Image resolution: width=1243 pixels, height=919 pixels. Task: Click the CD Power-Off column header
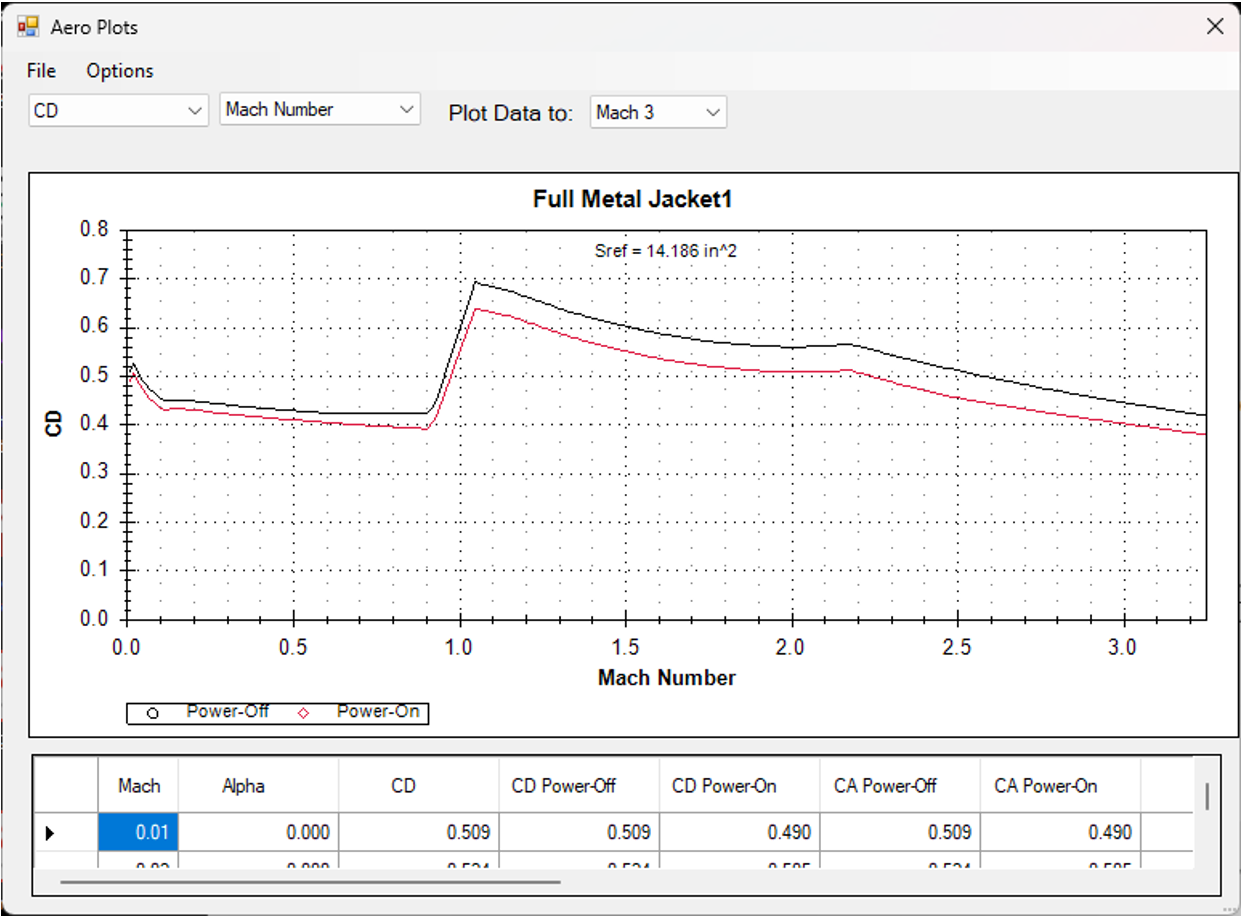pyautogui.click(x=563, y=786)
